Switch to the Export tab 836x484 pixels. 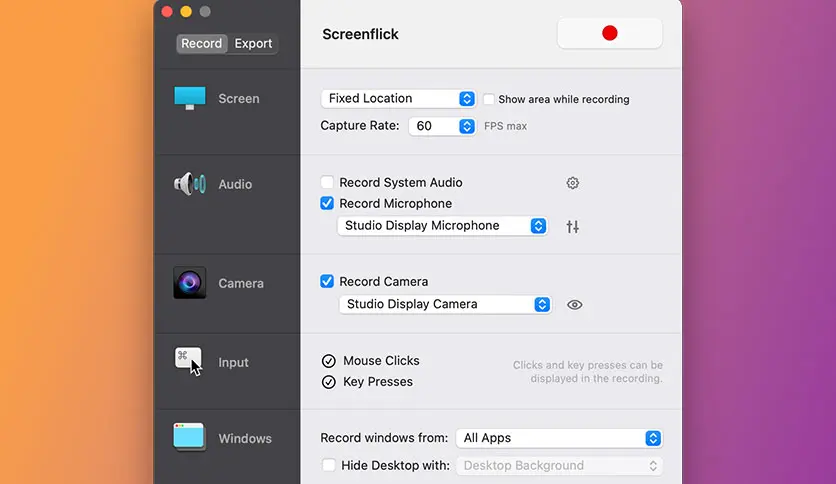click(253, 43)
